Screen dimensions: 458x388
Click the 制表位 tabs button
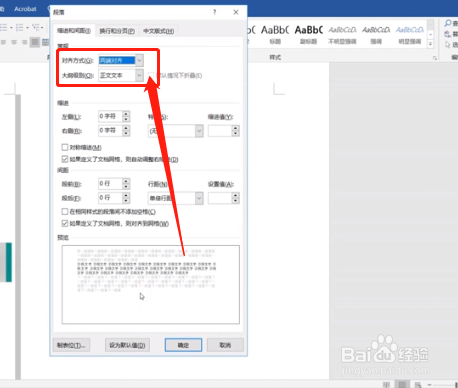(71, 345)
